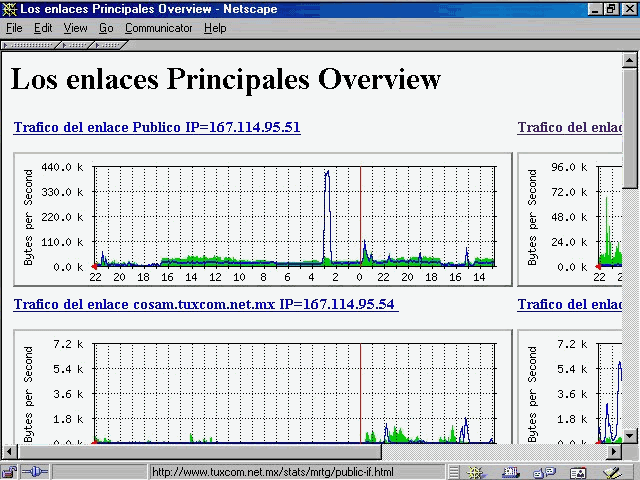Click the cosam.tuxcom.net.mx traffic graph
Screen dimensions: 640x480
[262, 390]
